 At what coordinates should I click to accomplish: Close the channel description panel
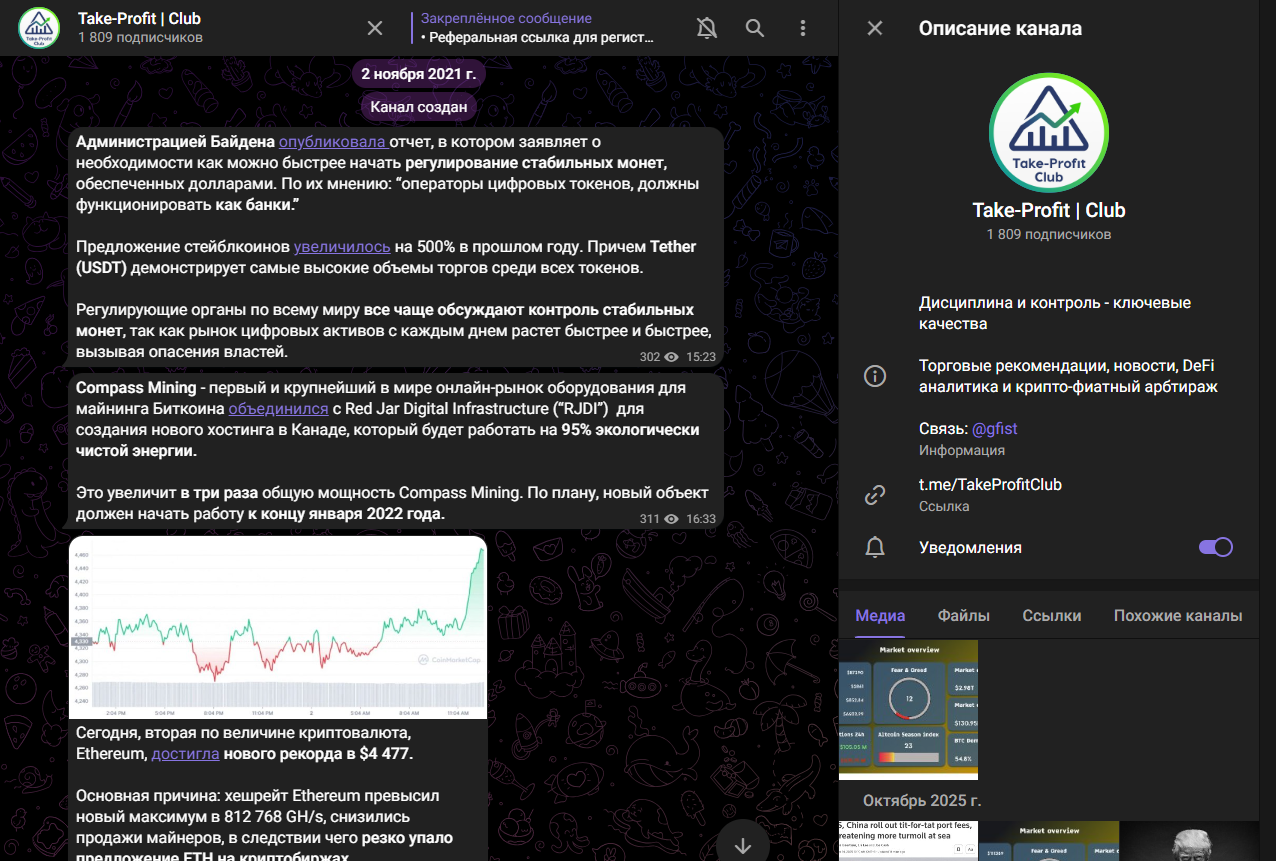pyautogui.click(x=875, y=28)
